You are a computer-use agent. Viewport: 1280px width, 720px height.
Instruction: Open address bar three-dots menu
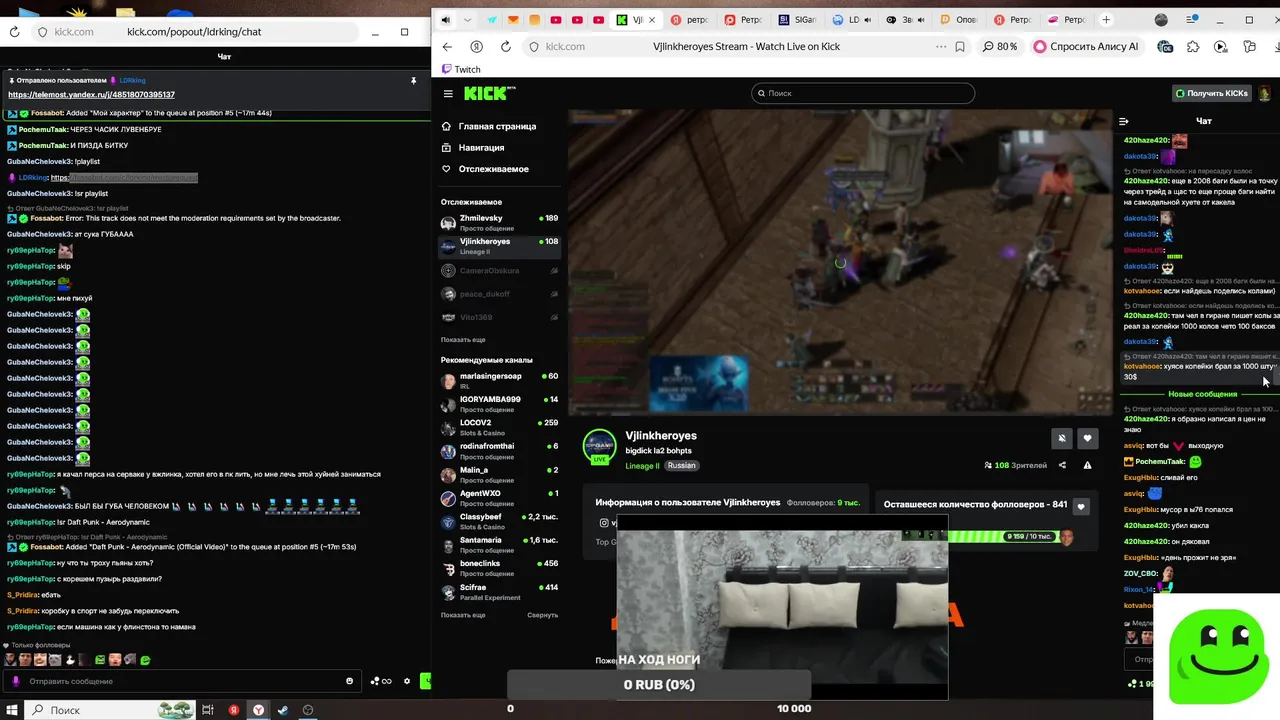[x=941, y=46]
